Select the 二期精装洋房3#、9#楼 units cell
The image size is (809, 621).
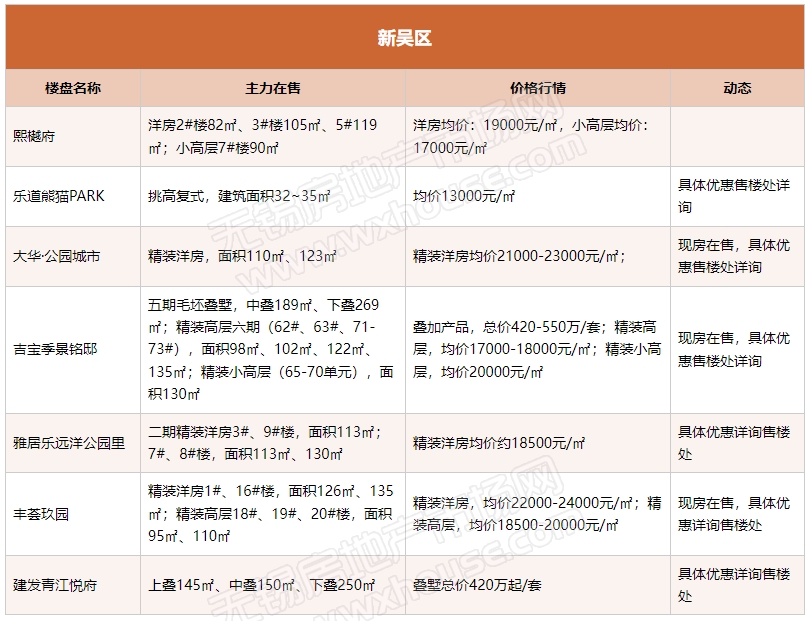[273, 443]
